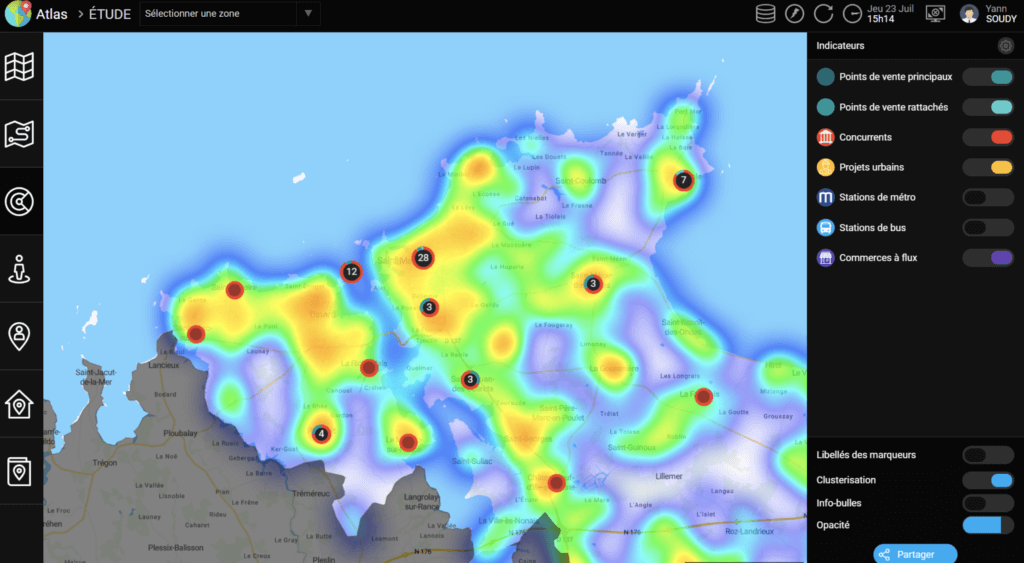1024x563 pixels.
Task: Click the ÉTUDE breadcrumb
Action: pyautogui.click(x=110, y=14)
